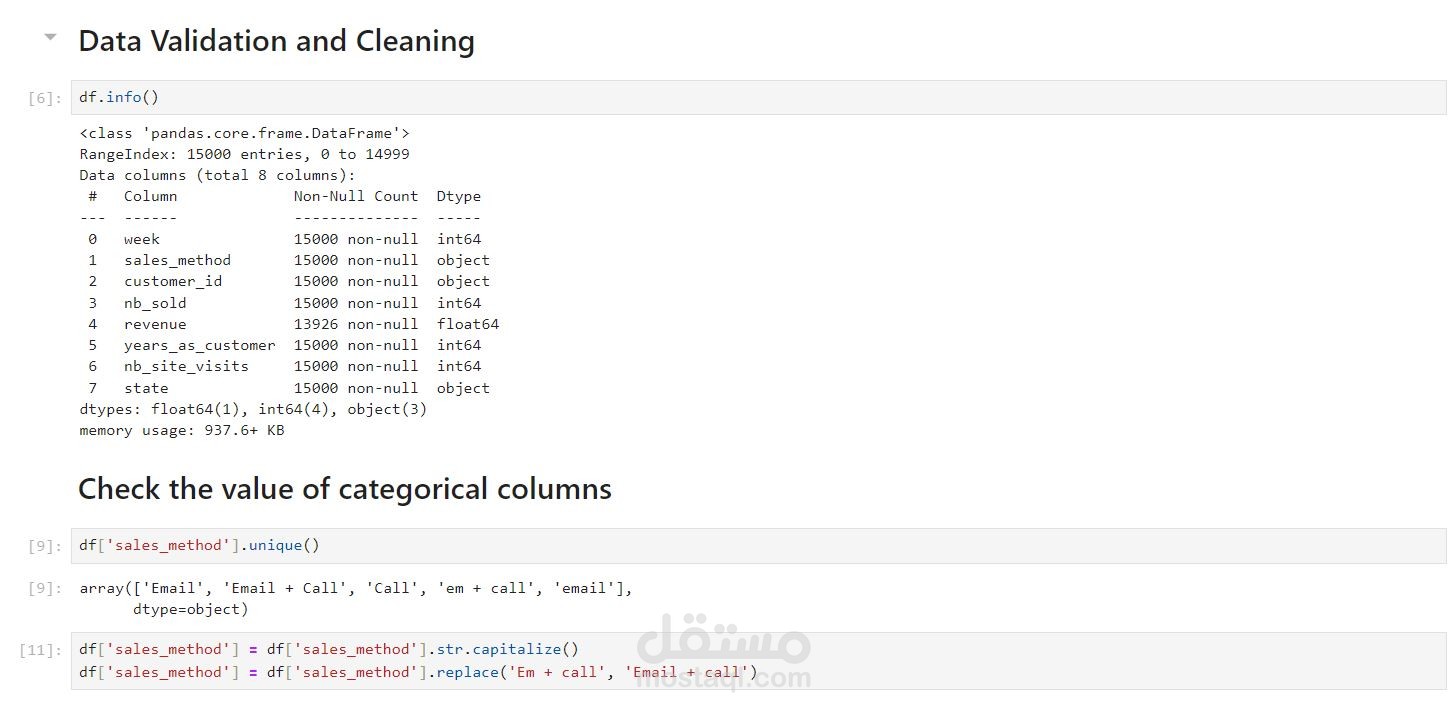
Task: Click the RangeIndex line in info output
Action: click(244, 154)
